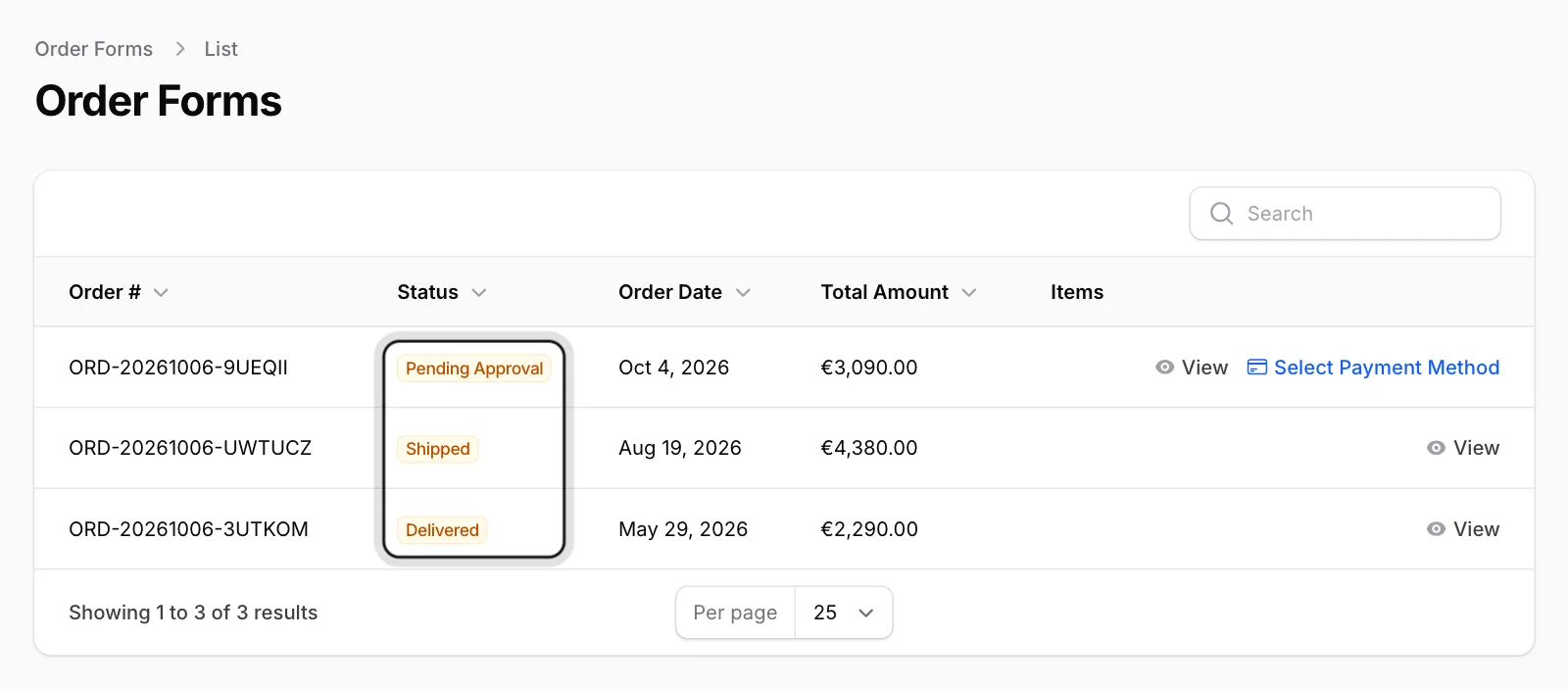Open the Order Forms breadcrumb link
The height and width of the screenshot is (689, 1568).
tap(94, 49)
